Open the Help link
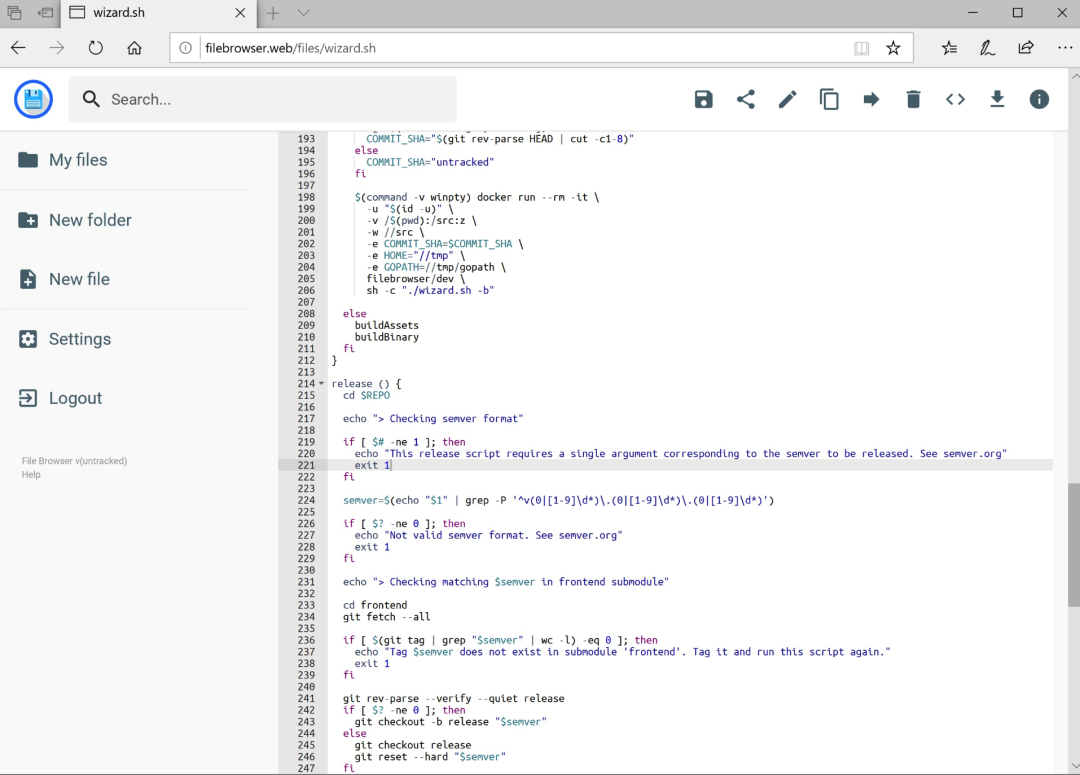 (31, 475)
